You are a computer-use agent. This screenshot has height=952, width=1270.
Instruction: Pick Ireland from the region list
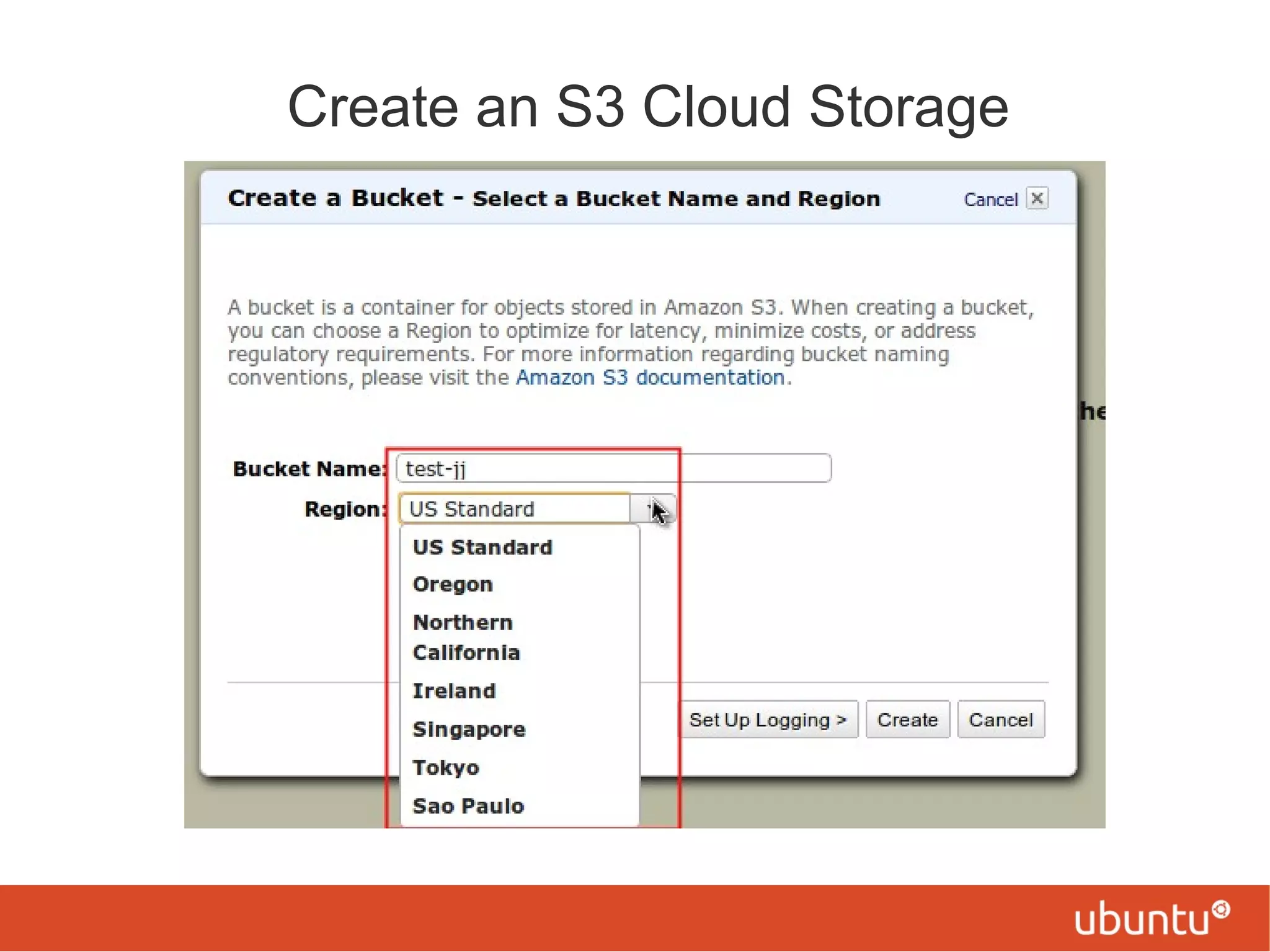pos(520,691)
